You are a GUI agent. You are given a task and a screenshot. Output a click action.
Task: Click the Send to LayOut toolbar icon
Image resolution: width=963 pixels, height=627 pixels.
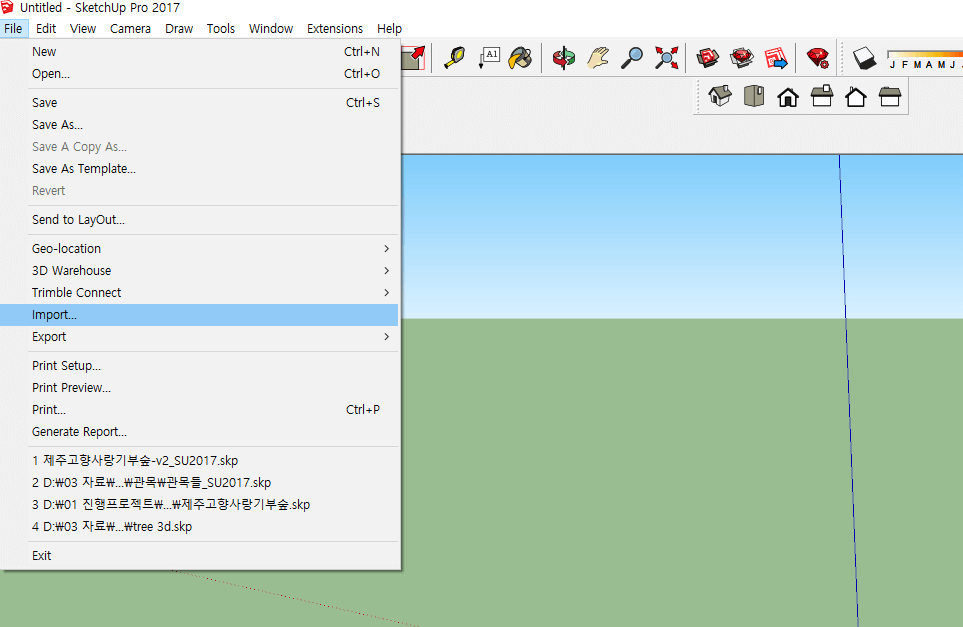776,58
